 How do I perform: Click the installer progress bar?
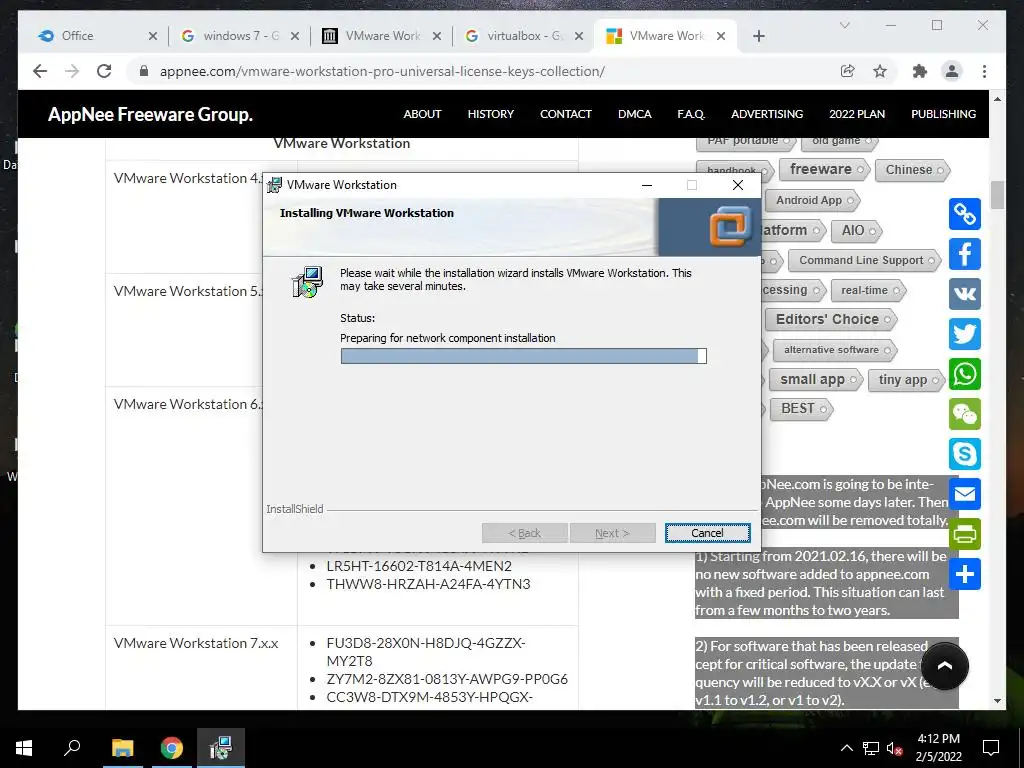point(523,356)
